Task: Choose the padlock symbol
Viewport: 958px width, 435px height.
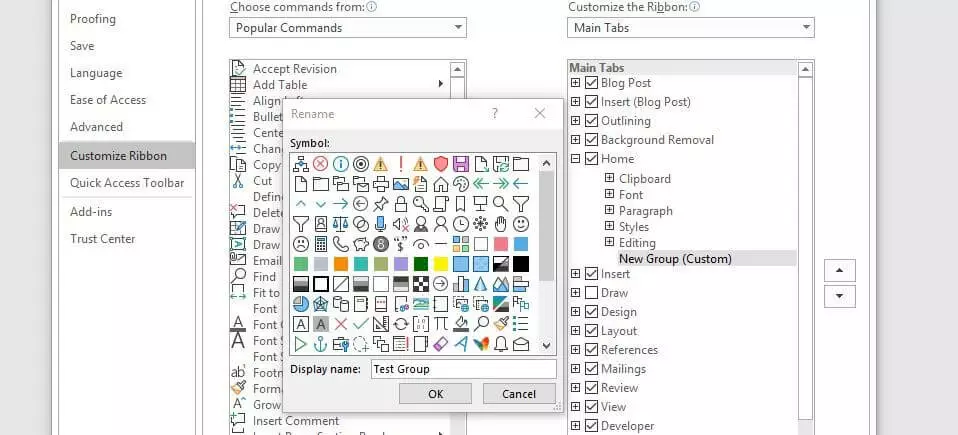Action: (401, 204)
